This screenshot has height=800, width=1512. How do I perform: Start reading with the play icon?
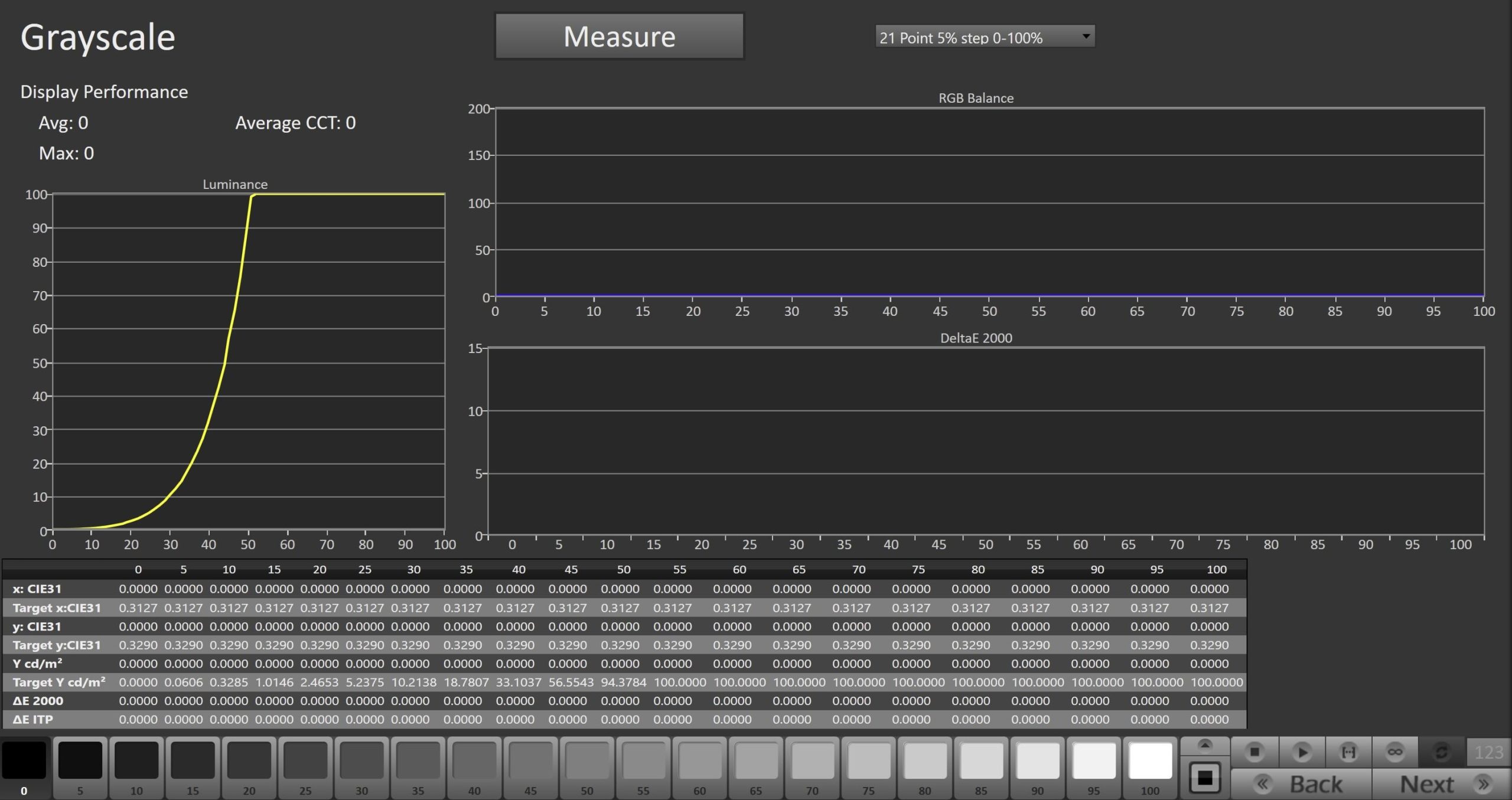pyautogui.click(x=1302, y=752)
